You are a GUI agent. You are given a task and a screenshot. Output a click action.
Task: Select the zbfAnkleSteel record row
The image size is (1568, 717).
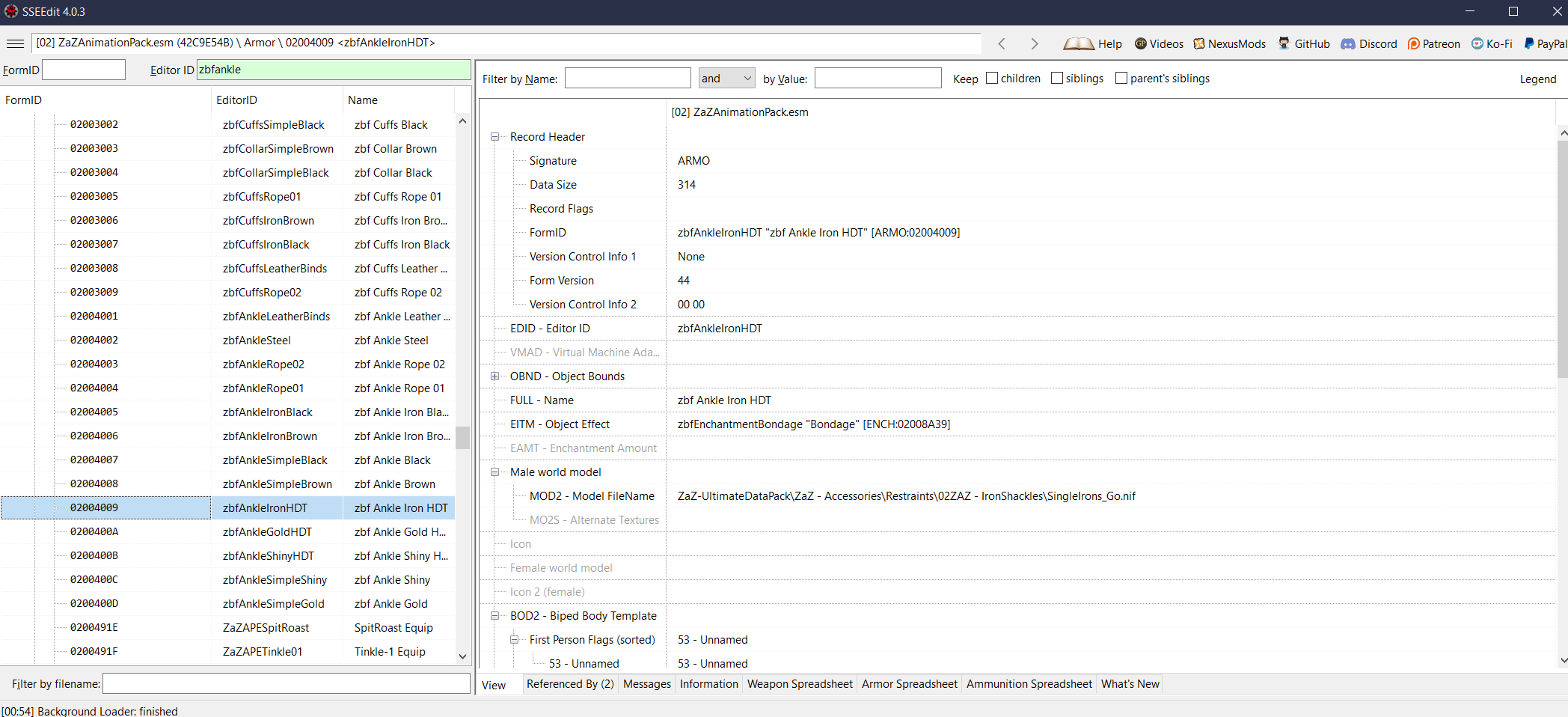tap(227, 341)
